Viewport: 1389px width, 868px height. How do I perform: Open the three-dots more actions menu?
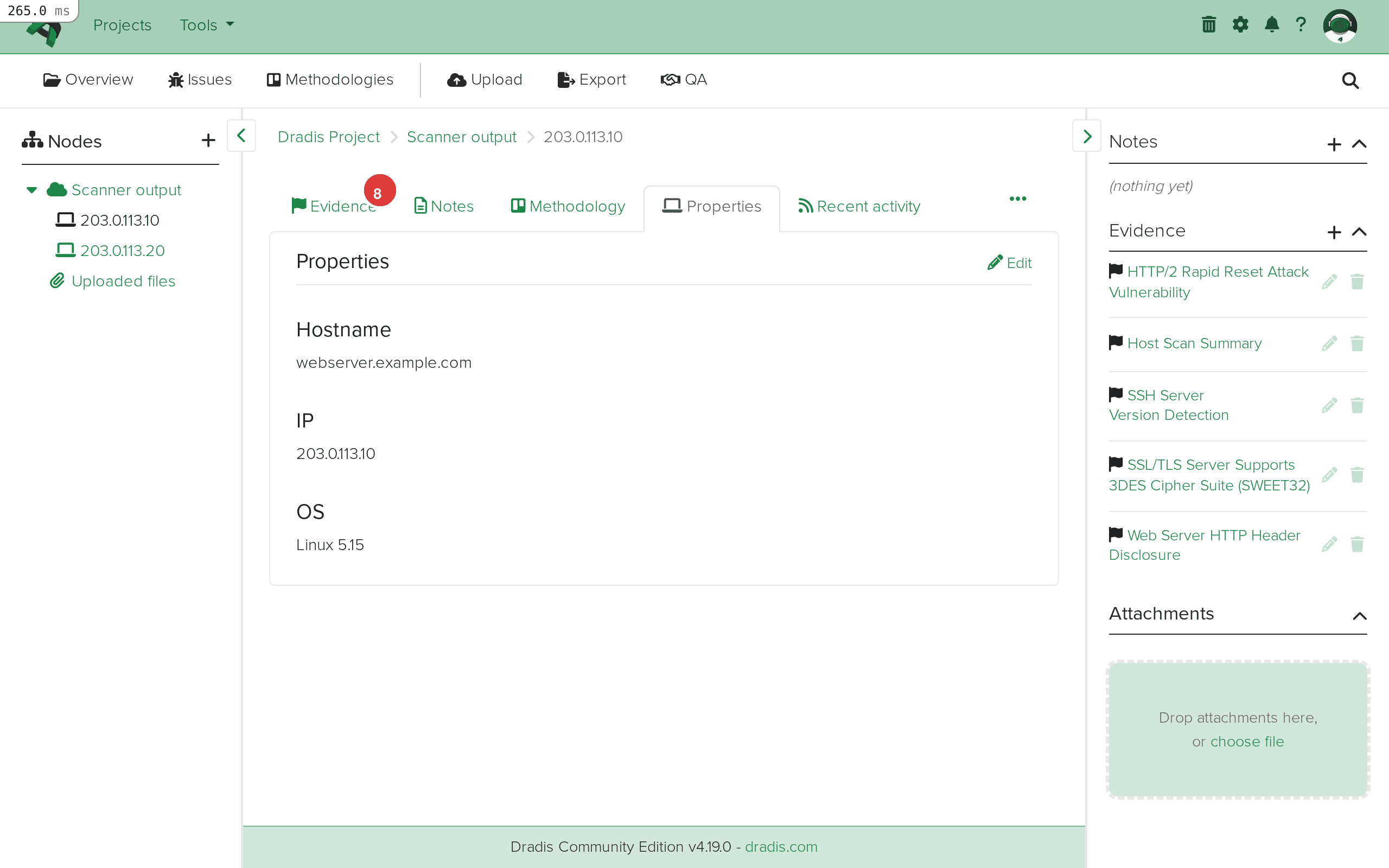pos(1018,199)
